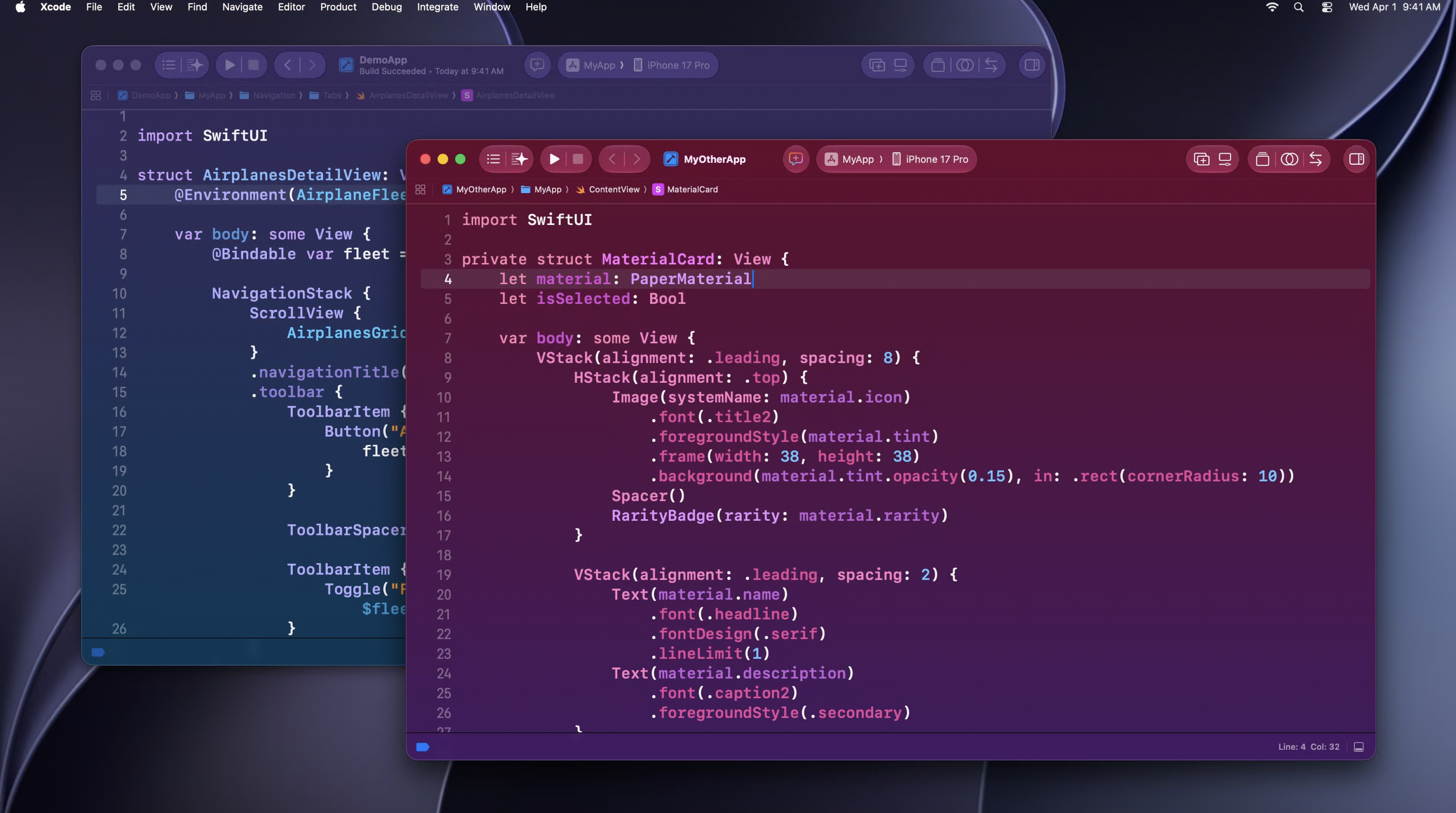
Task: Click the menu bar clock Wed Apr 1
Action: tap(1394, 7)
